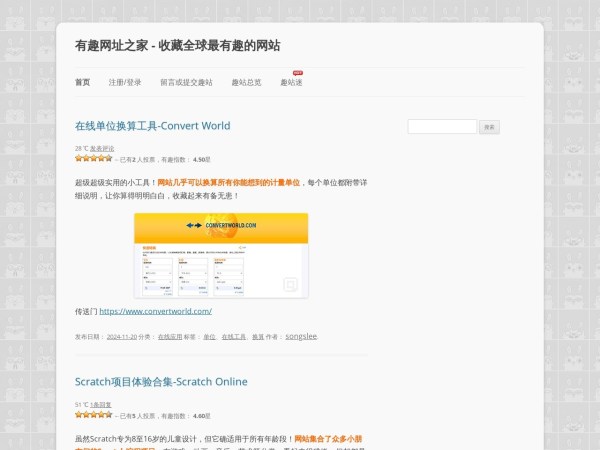The image size is (600, 450).
Task: Click the 1条回复 link under Scratch post
Action: [x=101, y=405]
